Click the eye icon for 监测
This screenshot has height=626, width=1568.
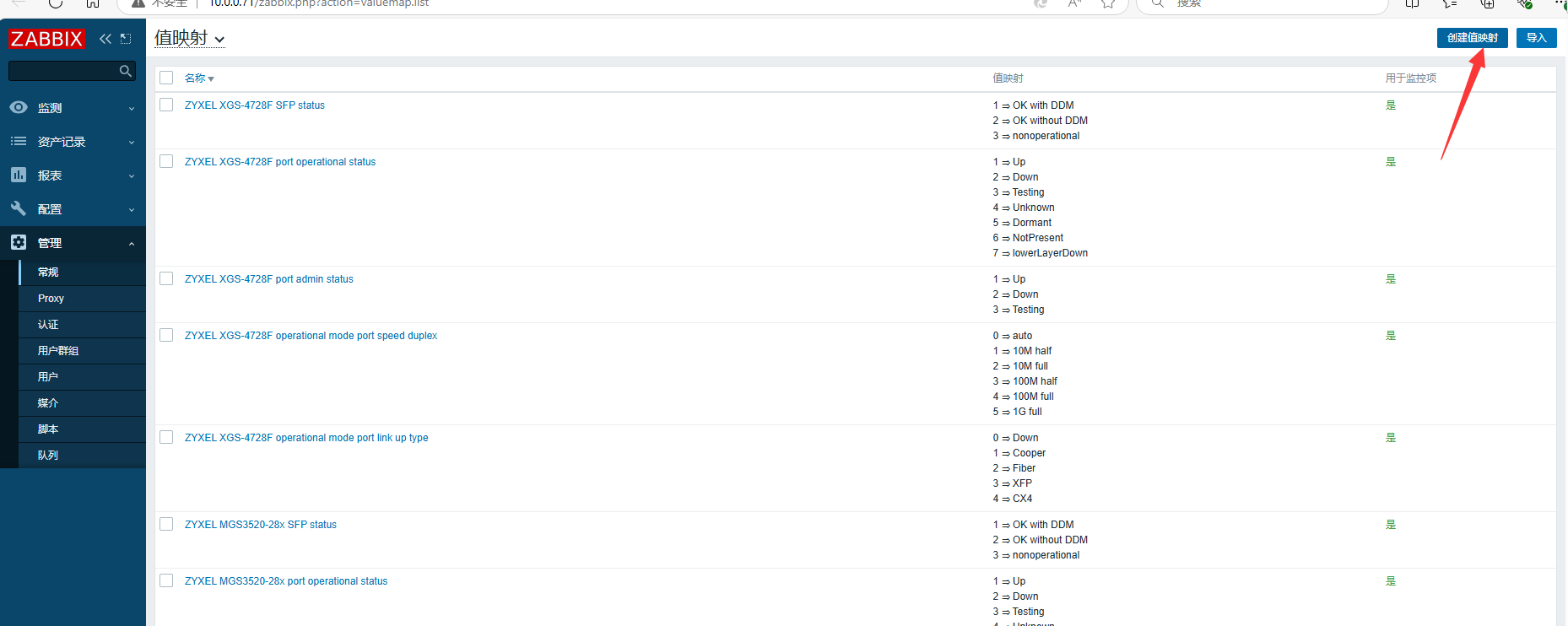19,107
